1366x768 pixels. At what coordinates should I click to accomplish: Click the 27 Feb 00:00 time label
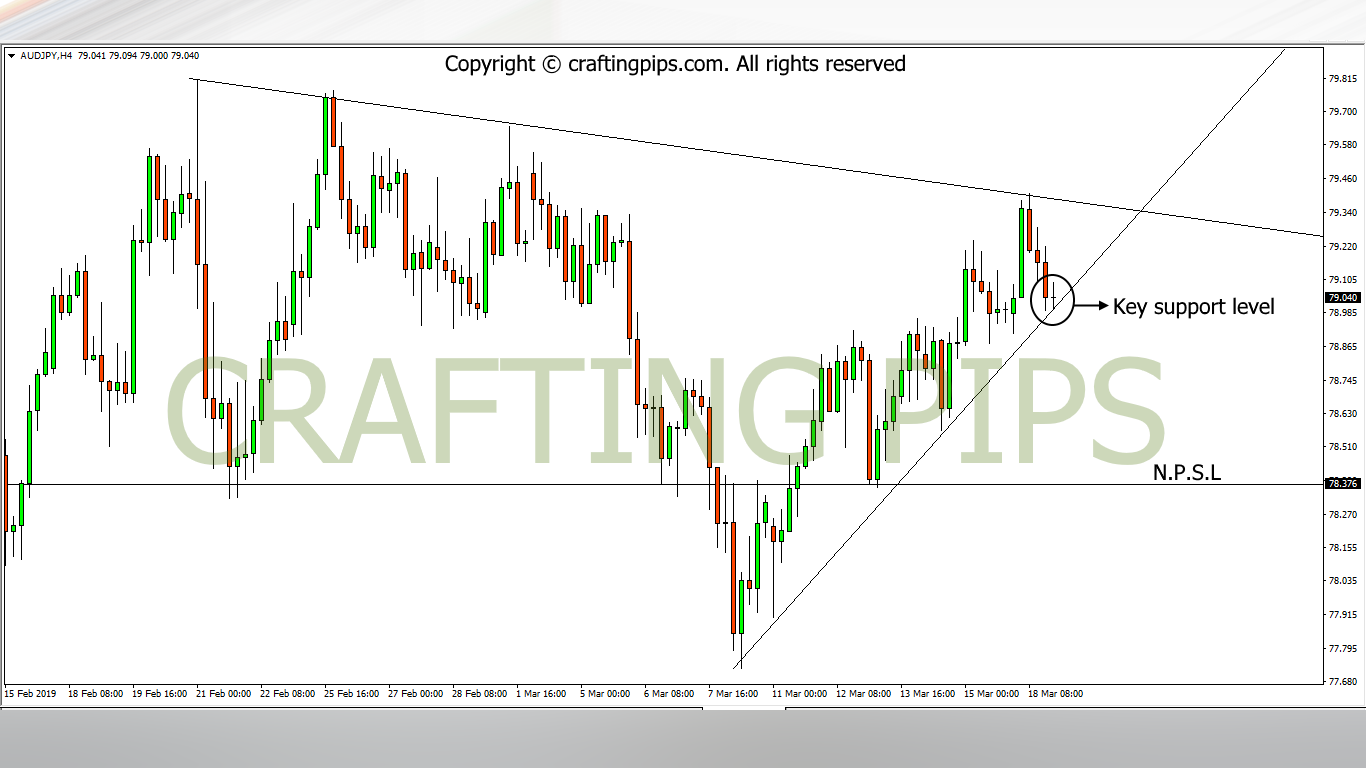(415, 693)
